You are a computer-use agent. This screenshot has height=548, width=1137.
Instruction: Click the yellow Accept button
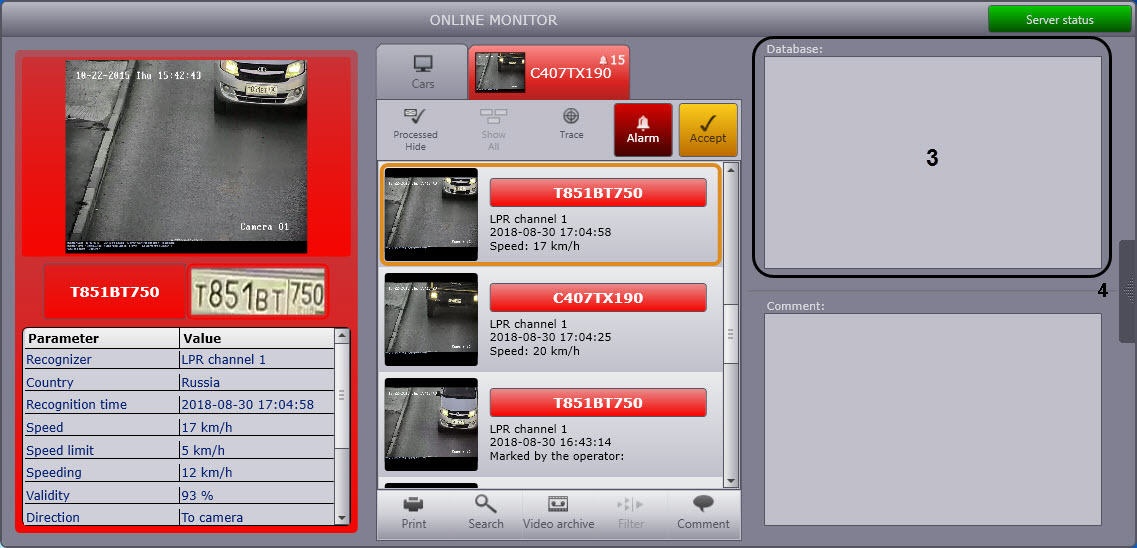[708, 130]
